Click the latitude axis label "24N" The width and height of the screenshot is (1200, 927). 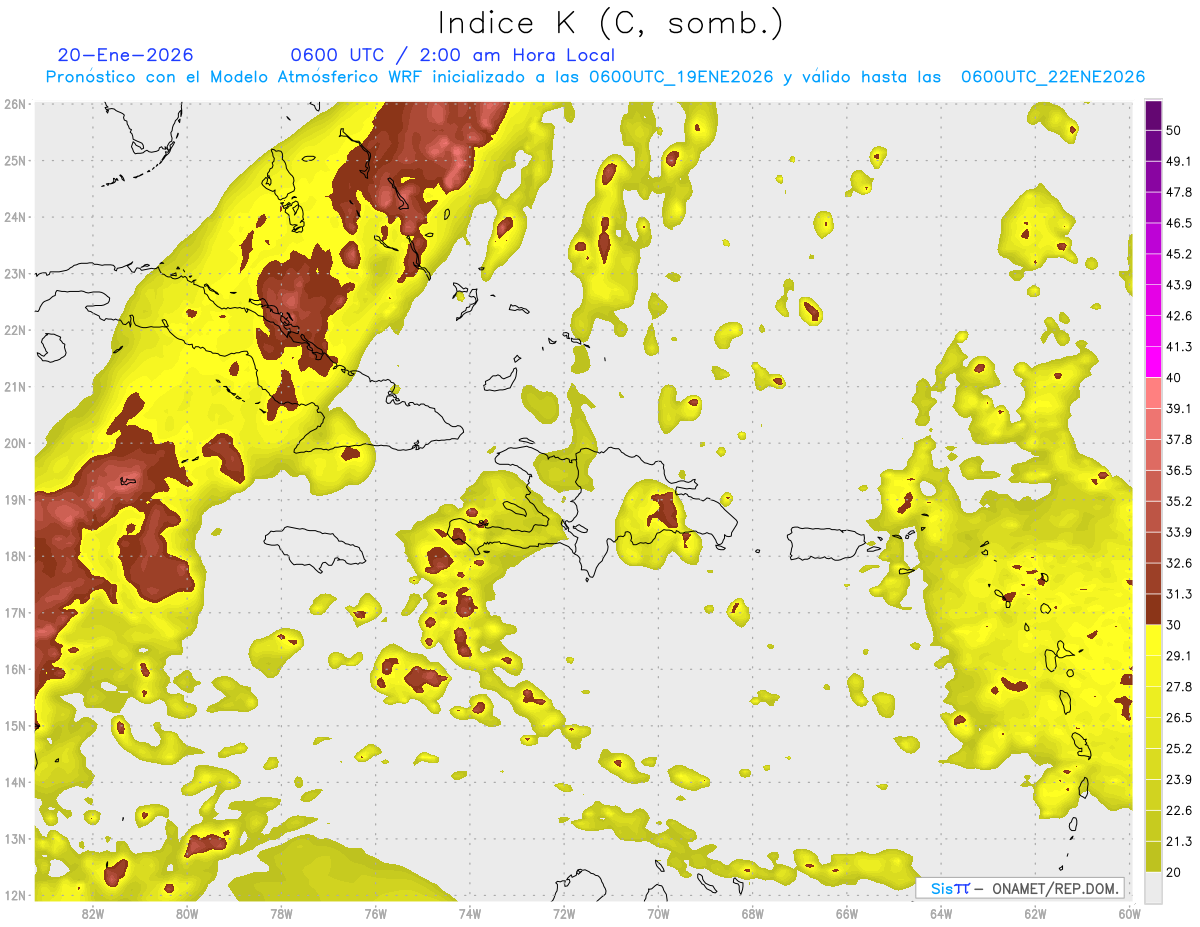pos(15,217)
